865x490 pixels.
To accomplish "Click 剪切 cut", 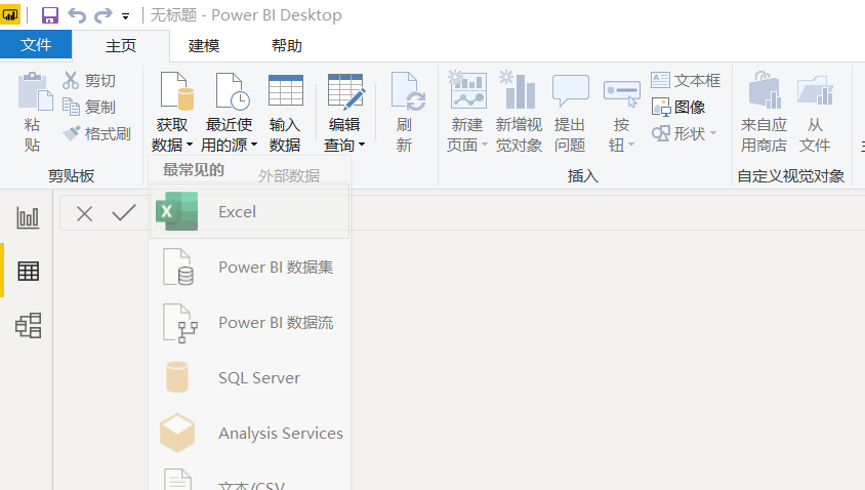I will (89, 81).
